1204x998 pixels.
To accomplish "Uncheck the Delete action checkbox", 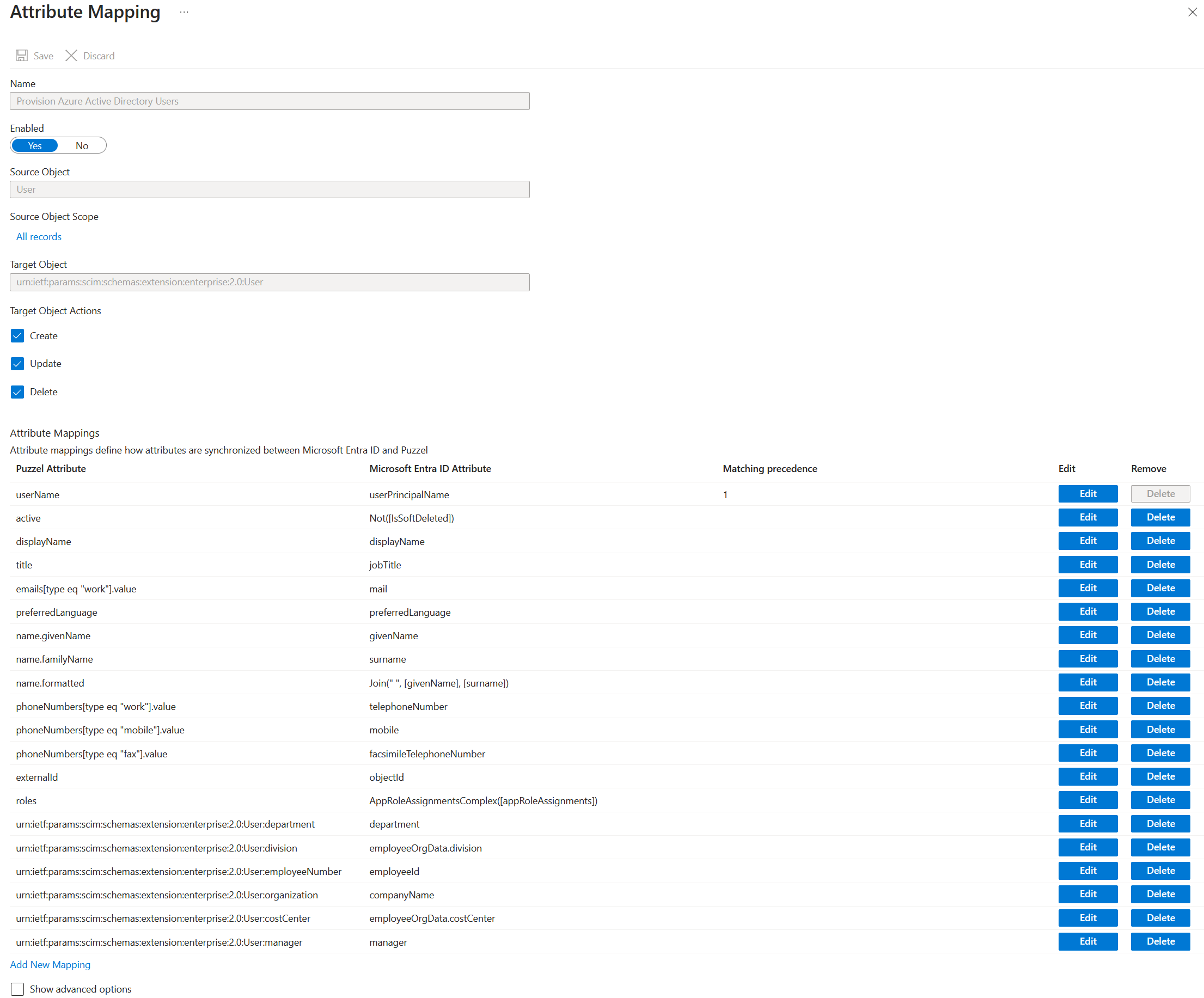I will click(x=17, y=392).
